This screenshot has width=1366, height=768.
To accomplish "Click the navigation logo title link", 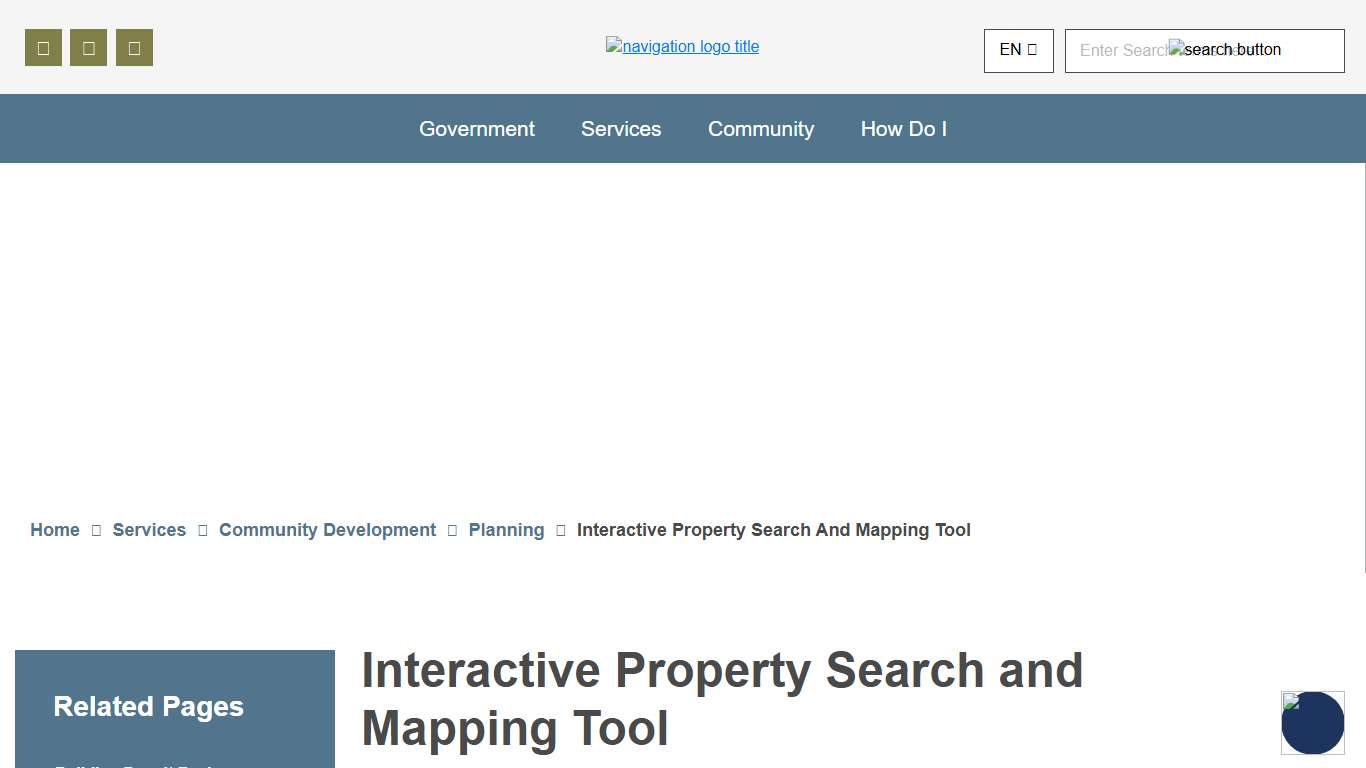I will click(682, 46).
